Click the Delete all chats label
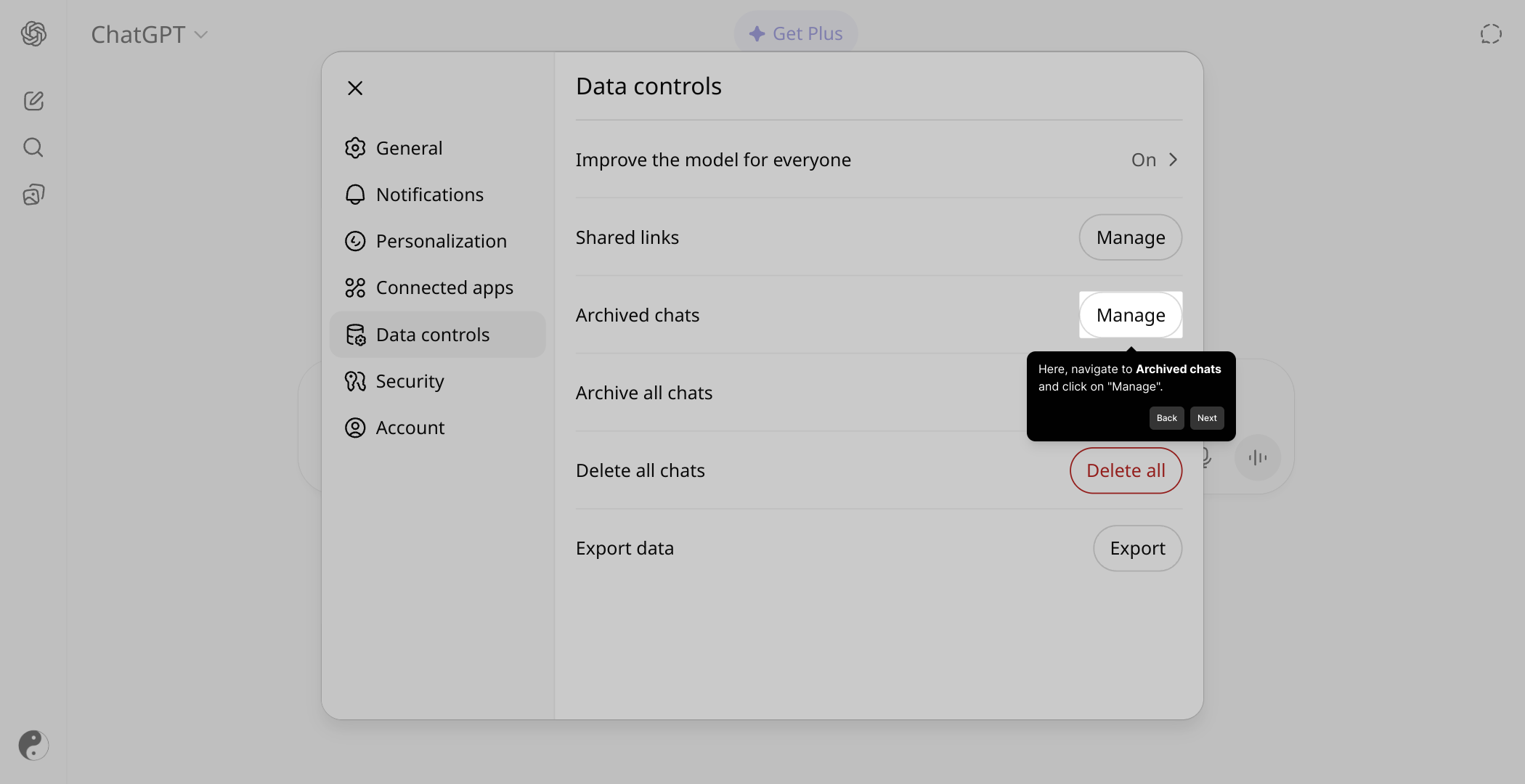1525x784 pixels. click(640, 470)
